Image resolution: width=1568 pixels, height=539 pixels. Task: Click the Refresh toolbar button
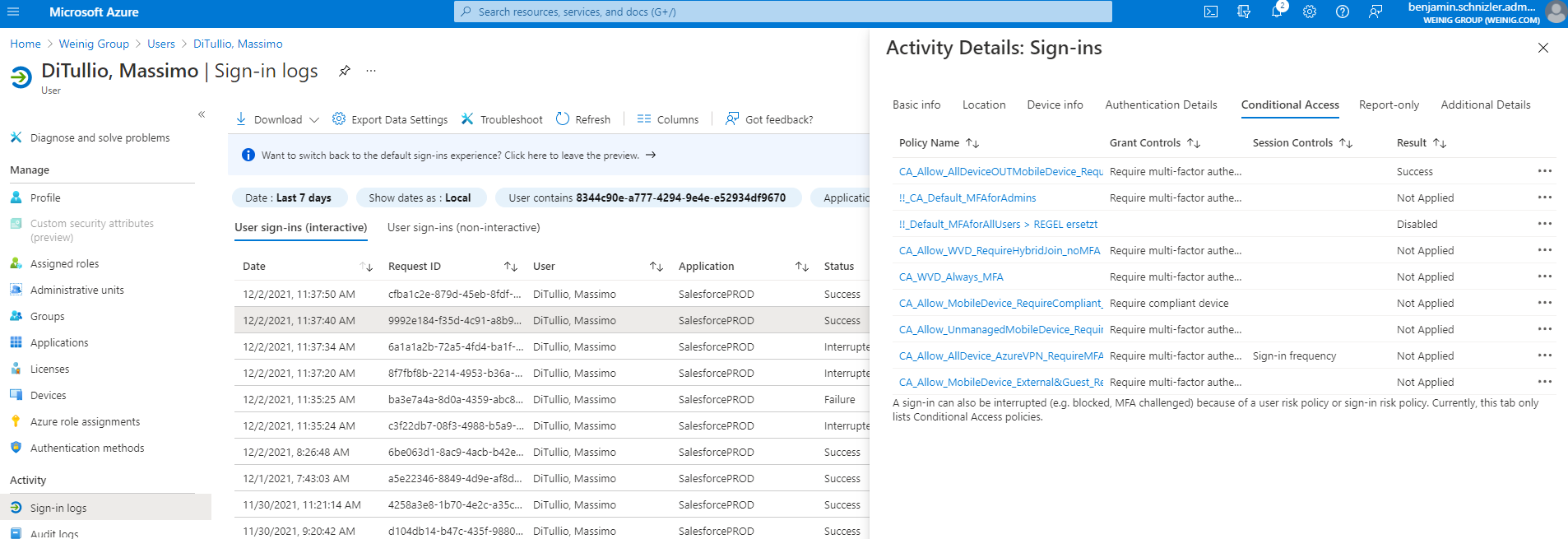[583, 119]
